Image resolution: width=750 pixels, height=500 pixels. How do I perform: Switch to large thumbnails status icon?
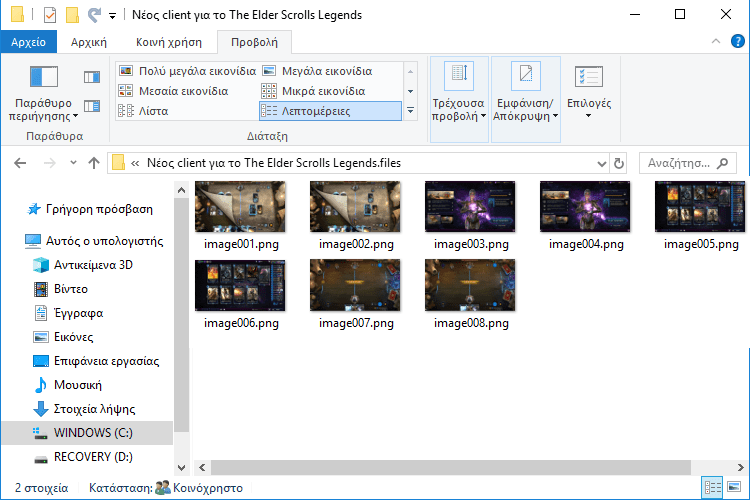click(x=734, y=488)
